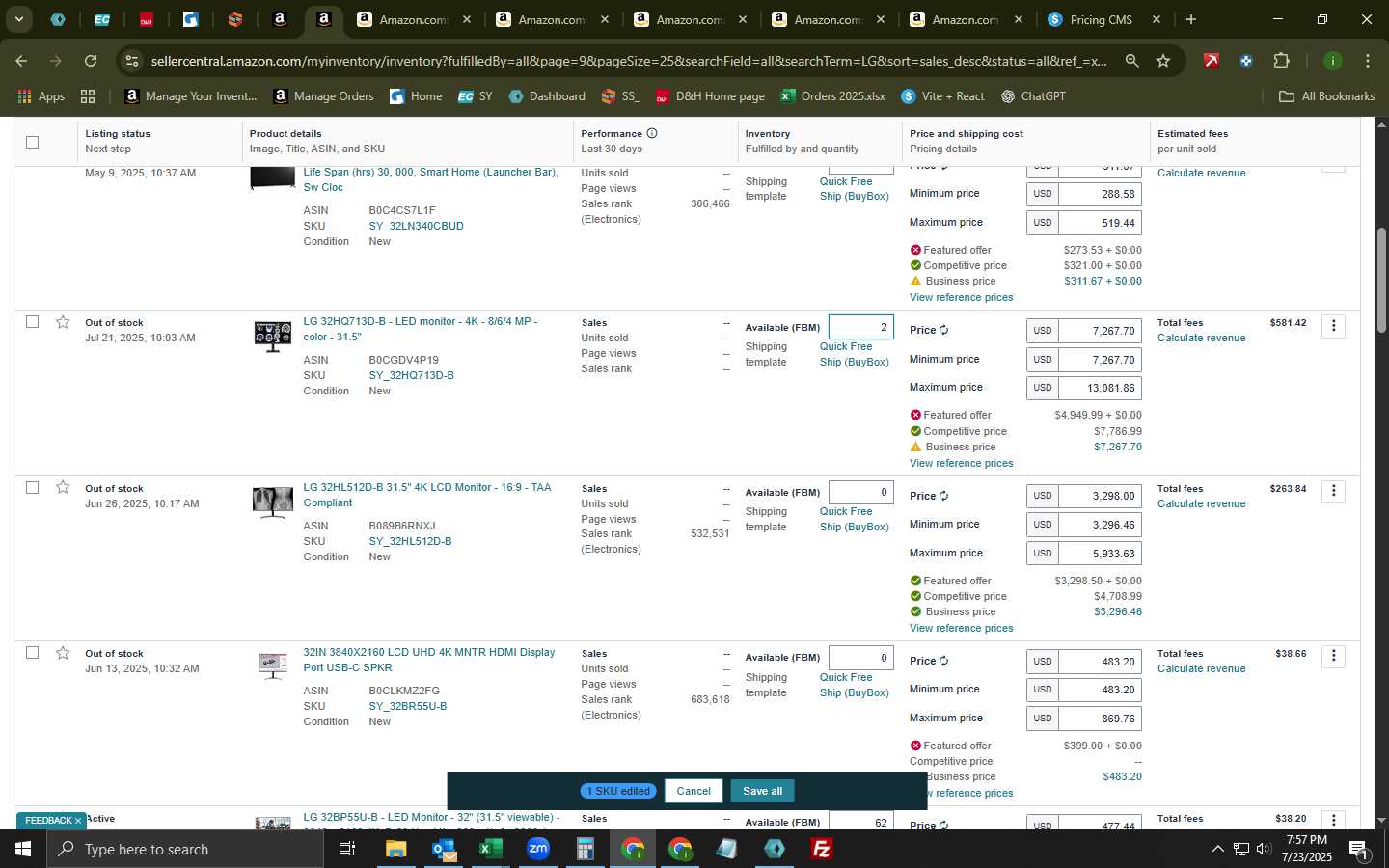
Task: Open SKU link SY_32HL512D-B
Action: [x=410, y=541]
